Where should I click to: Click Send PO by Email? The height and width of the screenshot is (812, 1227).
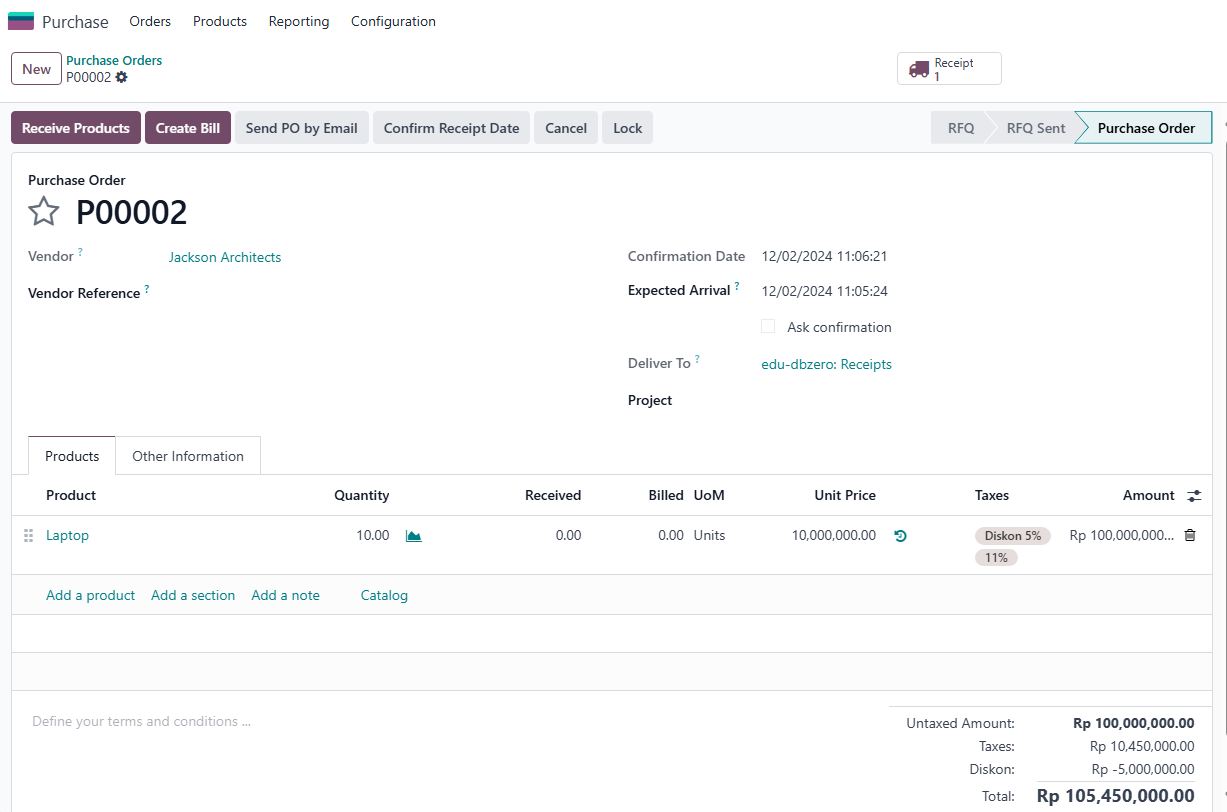(302, 128)
